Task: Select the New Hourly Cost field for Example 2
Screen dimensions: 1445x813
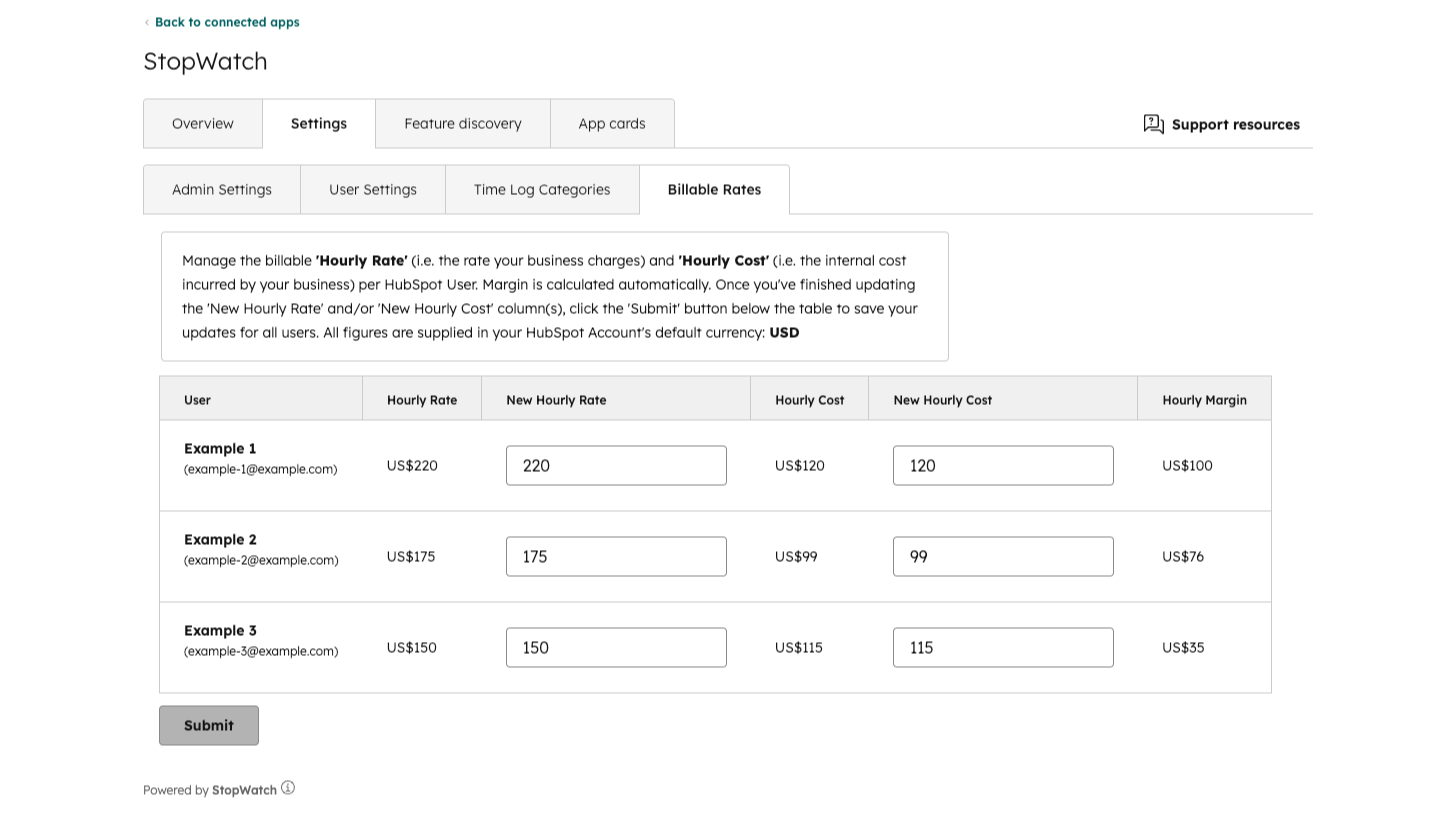Action: [1003, 556]
